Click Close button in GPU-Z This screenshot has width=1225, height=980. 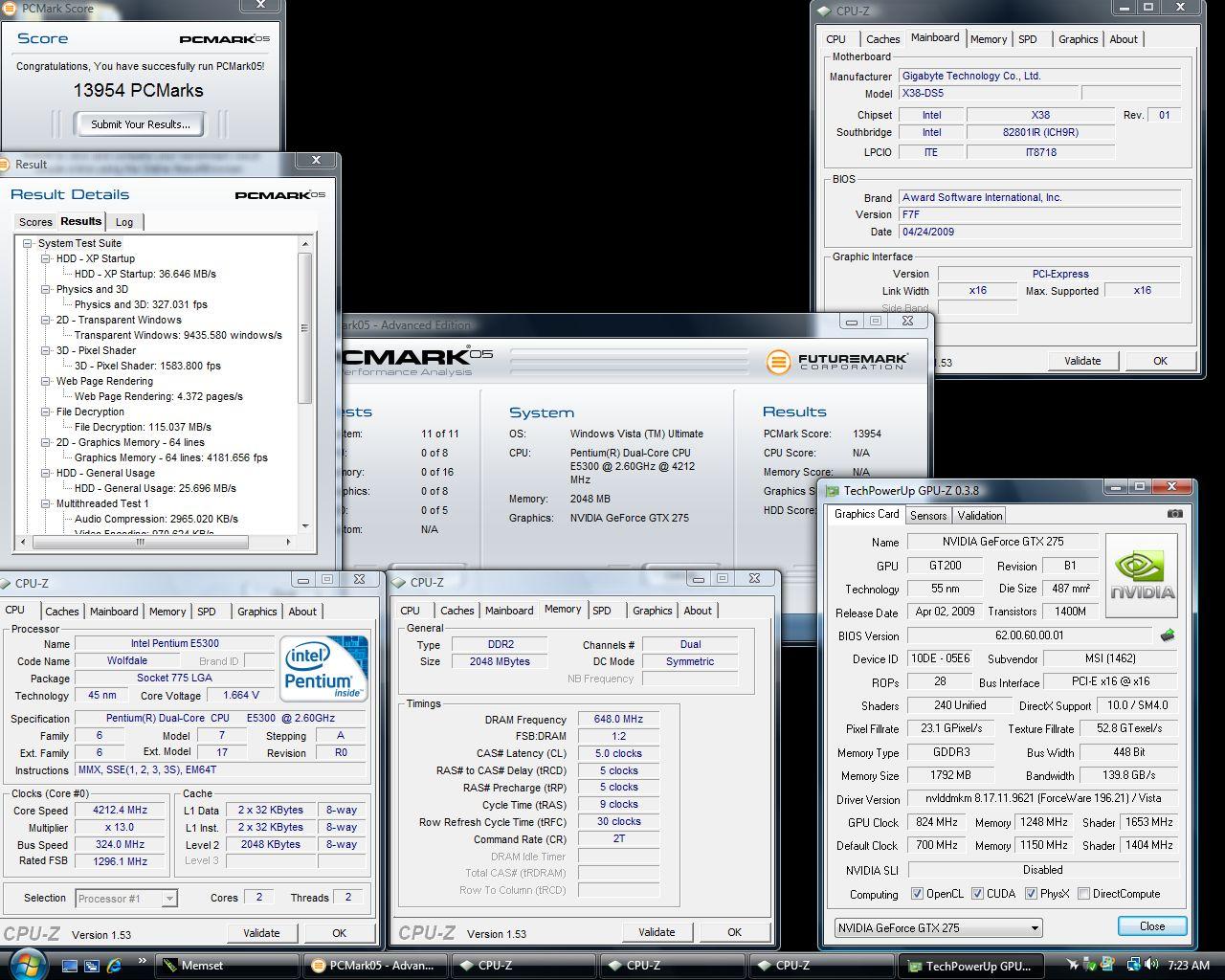point(1152,926)
